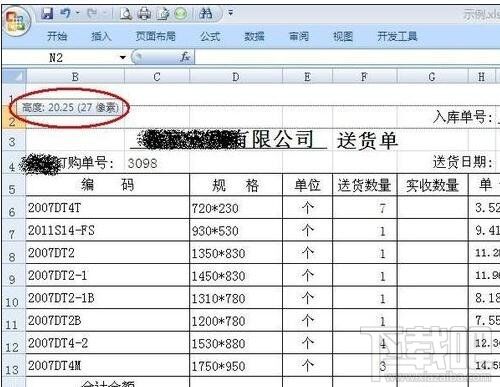This screenshot has width=500, height=387.
Task: Click cell 1750*950
Action: pos(236,365)
